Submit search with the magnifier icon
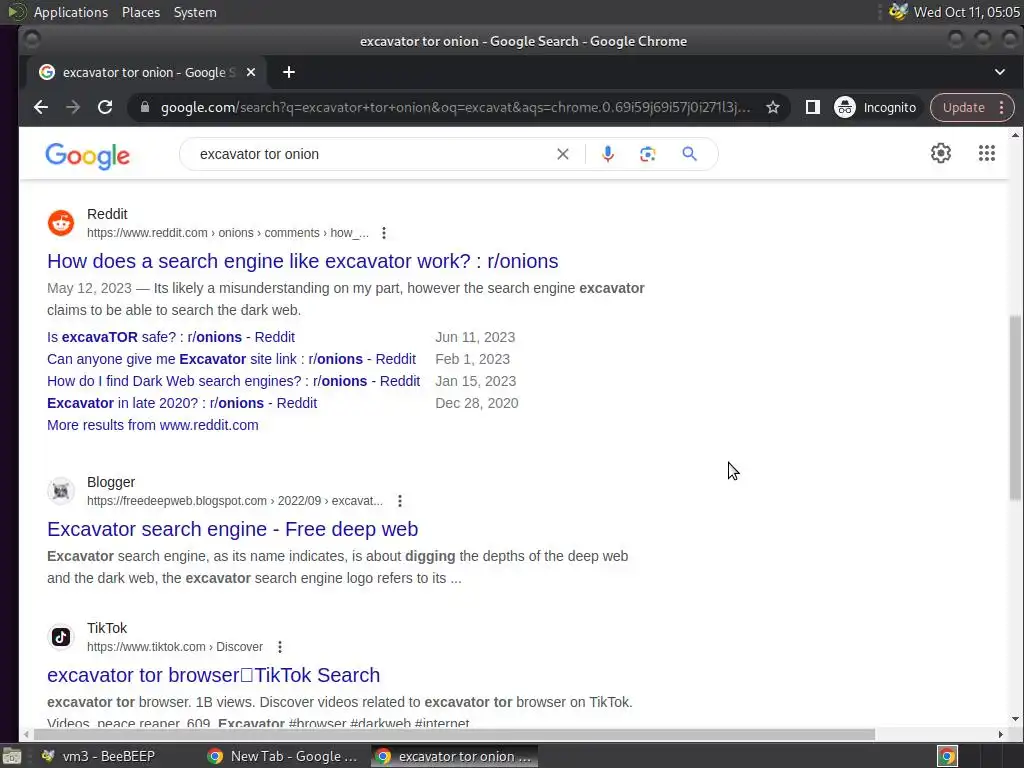The height and width of the screenshot is (768, 1024). 689,154
